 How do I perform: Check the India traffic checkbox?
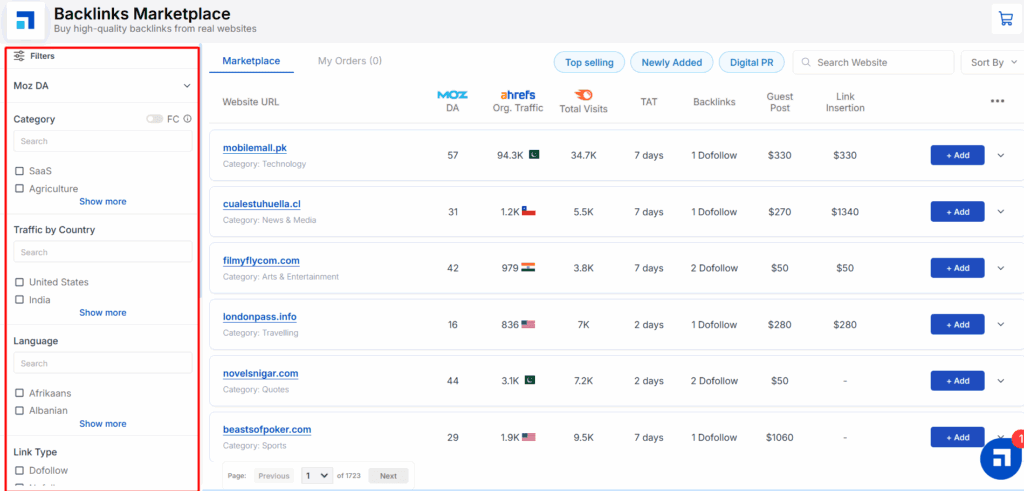[20, 300]
